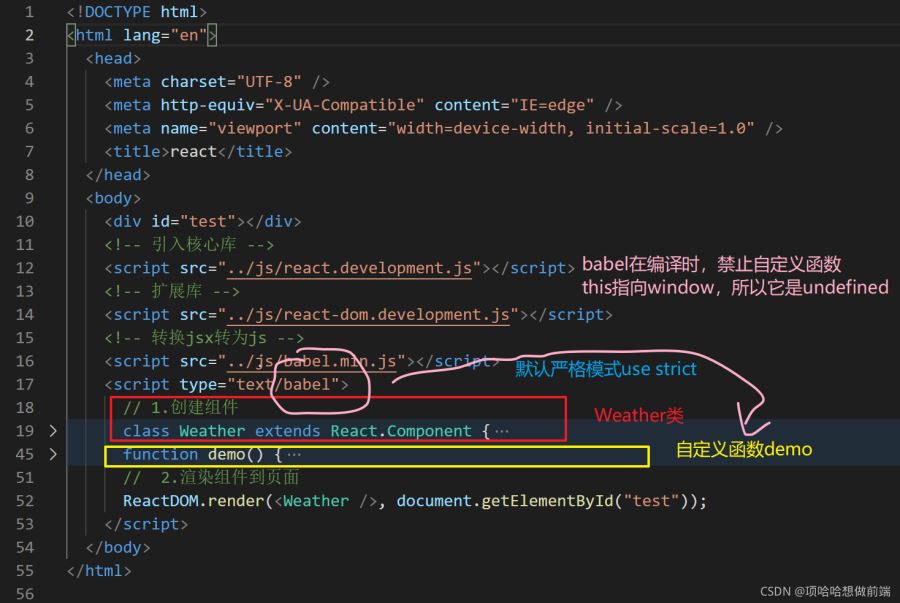Click the empty line 56 number
The image size is (900, 603).
point(25,594)
